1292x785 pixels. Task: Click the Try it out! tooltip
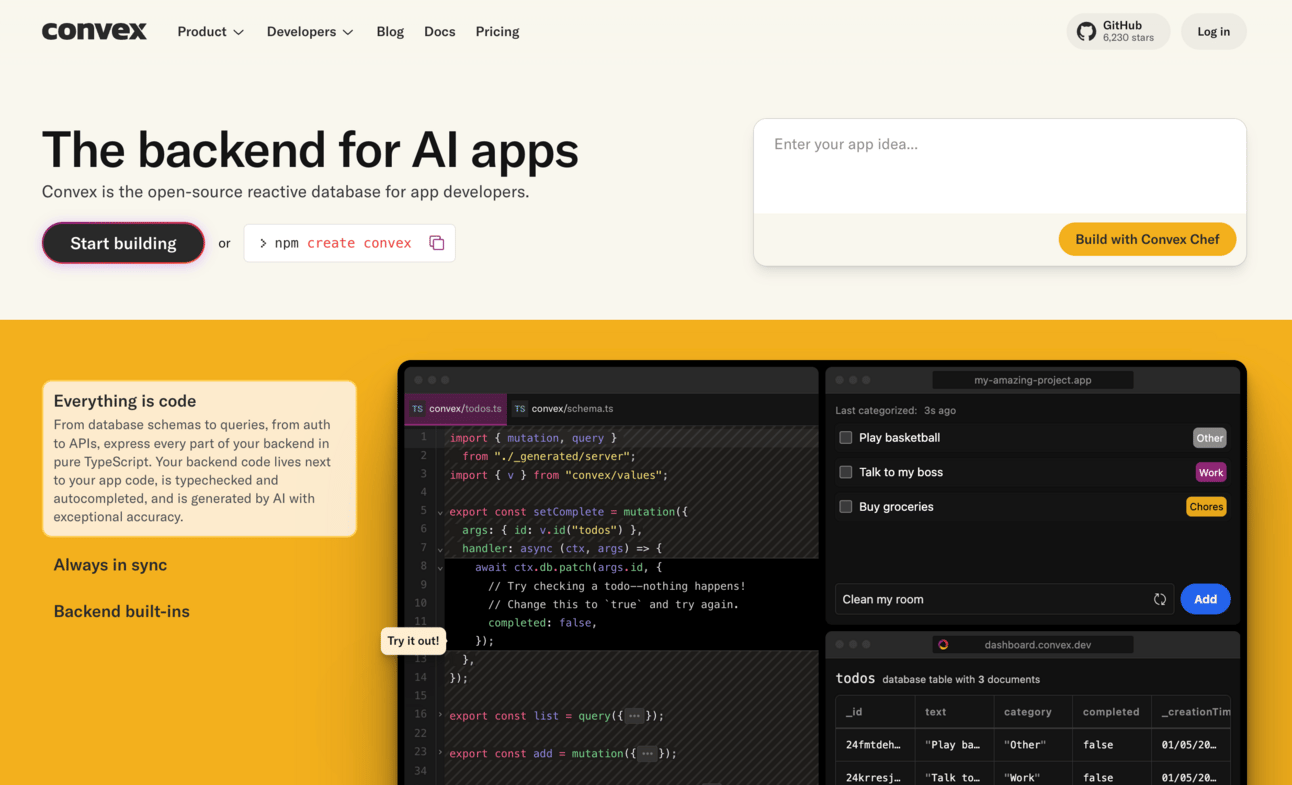click(x=413, y=641)
